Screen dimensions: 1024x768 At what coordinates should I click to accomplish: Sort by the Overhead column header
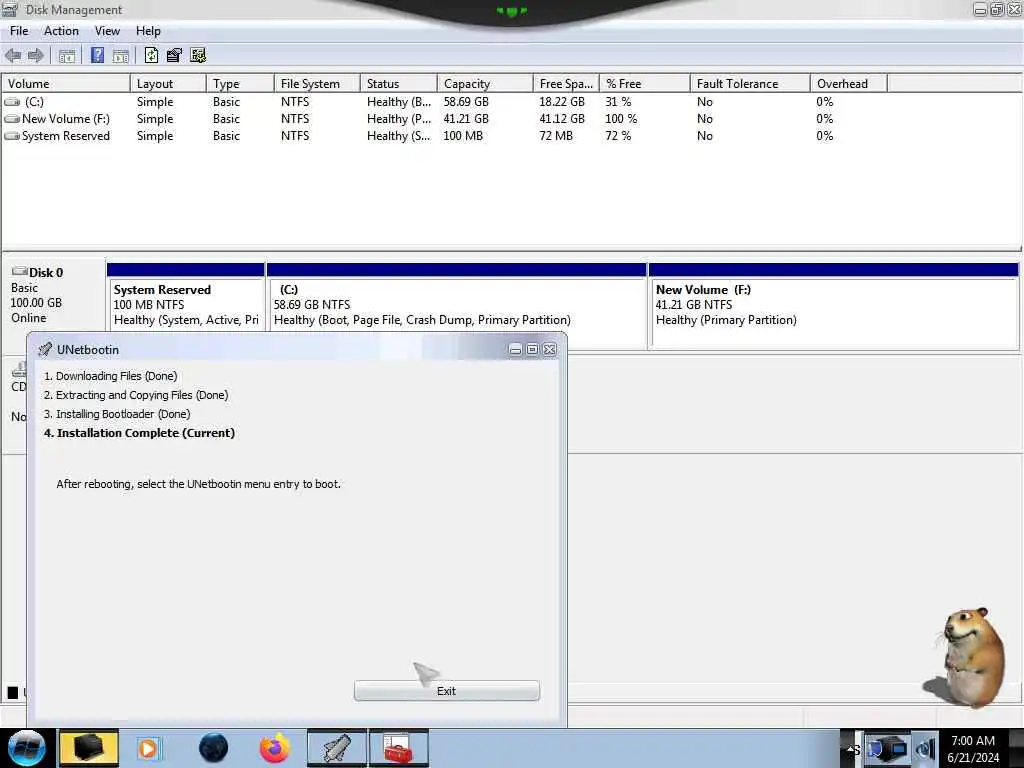pos(848,84)
